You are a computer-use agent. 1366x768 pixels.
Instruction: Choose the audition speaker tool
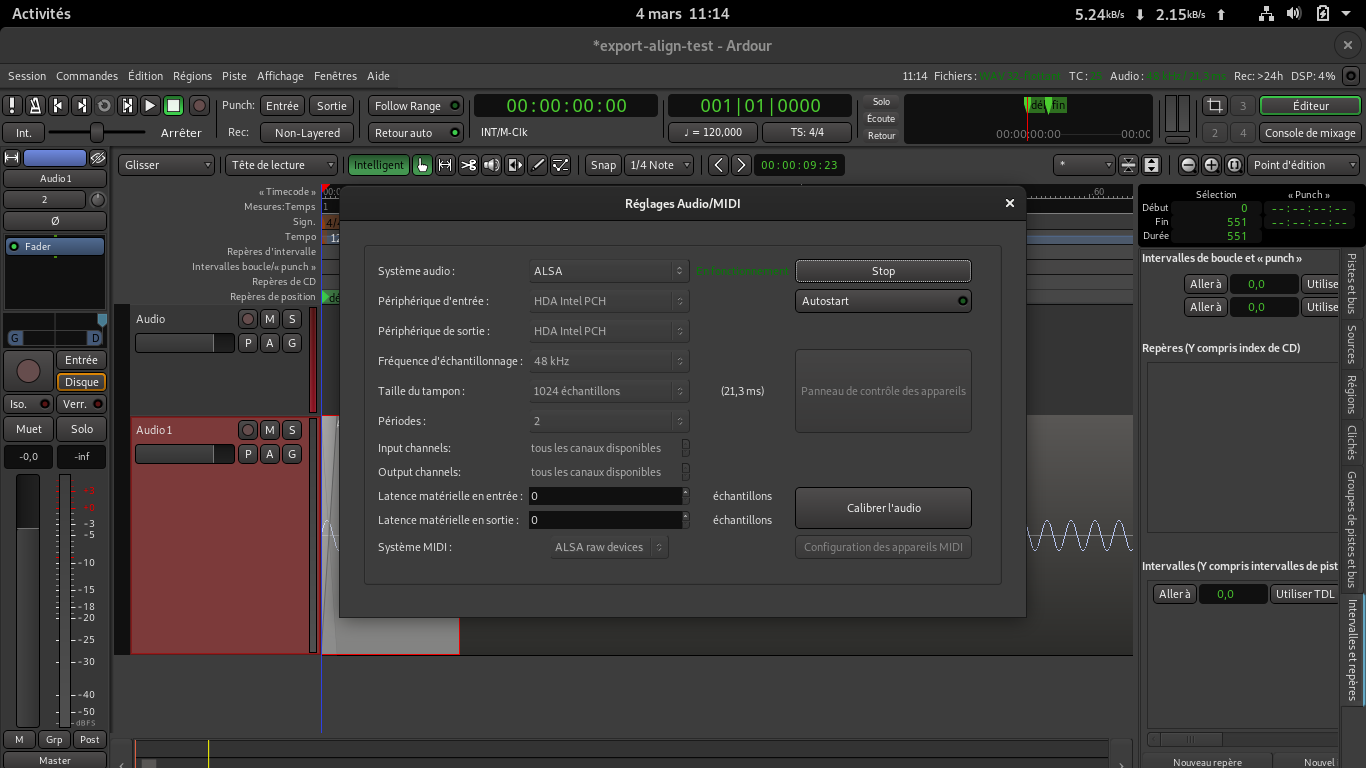(491, 165)
